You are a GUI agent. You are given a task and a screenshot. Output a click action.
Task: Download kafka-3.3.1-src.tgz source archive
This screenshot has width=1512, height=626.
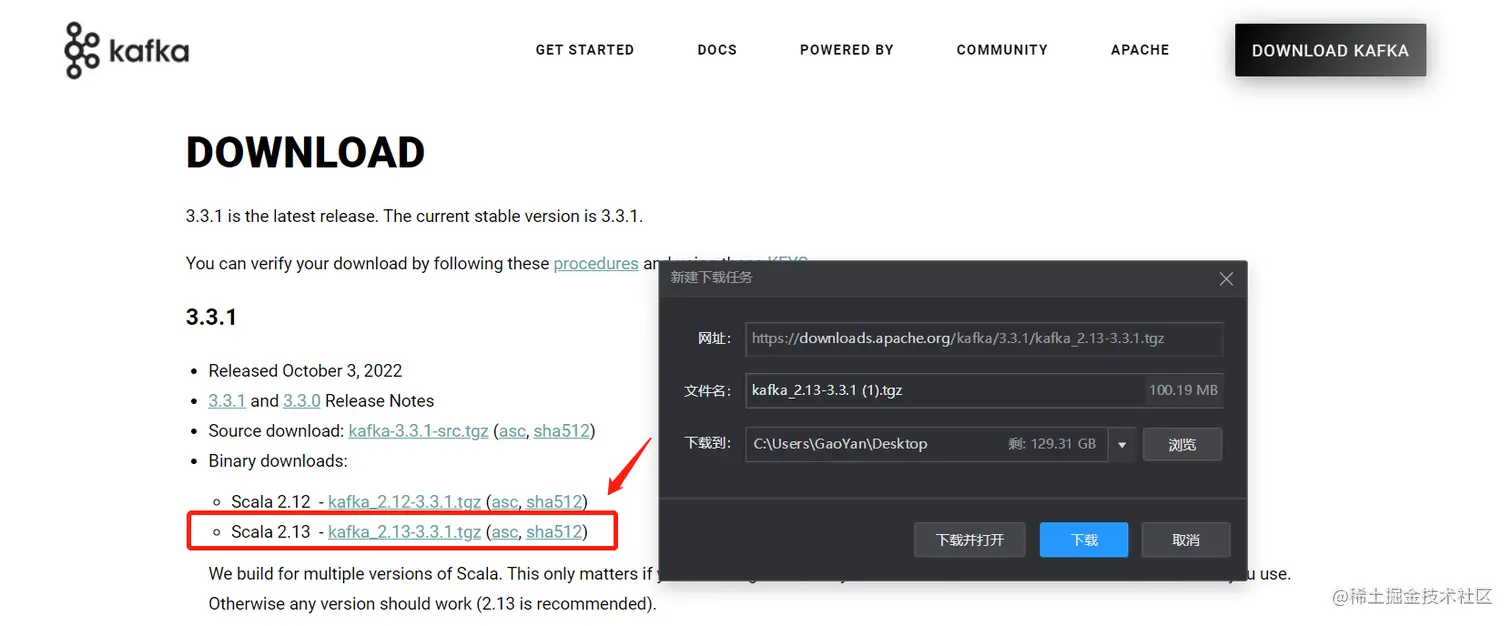click(x=418, y=431)
